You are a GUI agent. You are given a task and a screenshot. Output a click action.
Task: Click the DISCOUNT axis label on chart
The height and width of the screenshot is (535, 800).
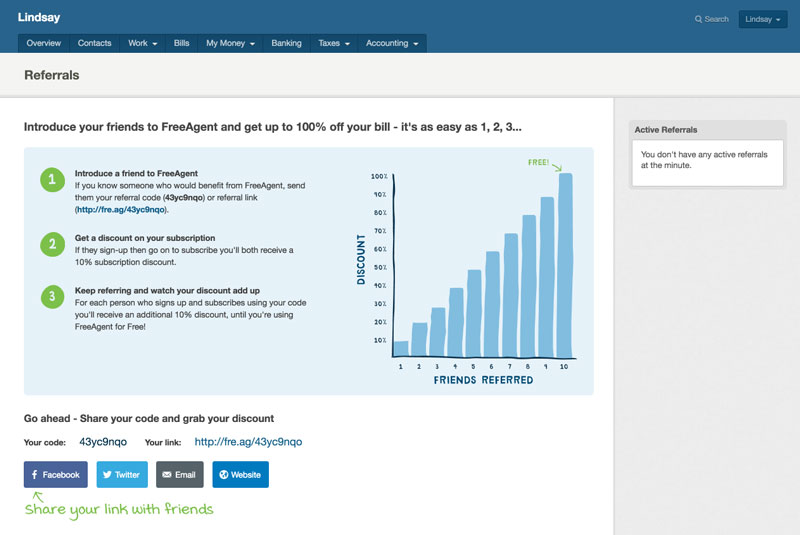(361, 260)
